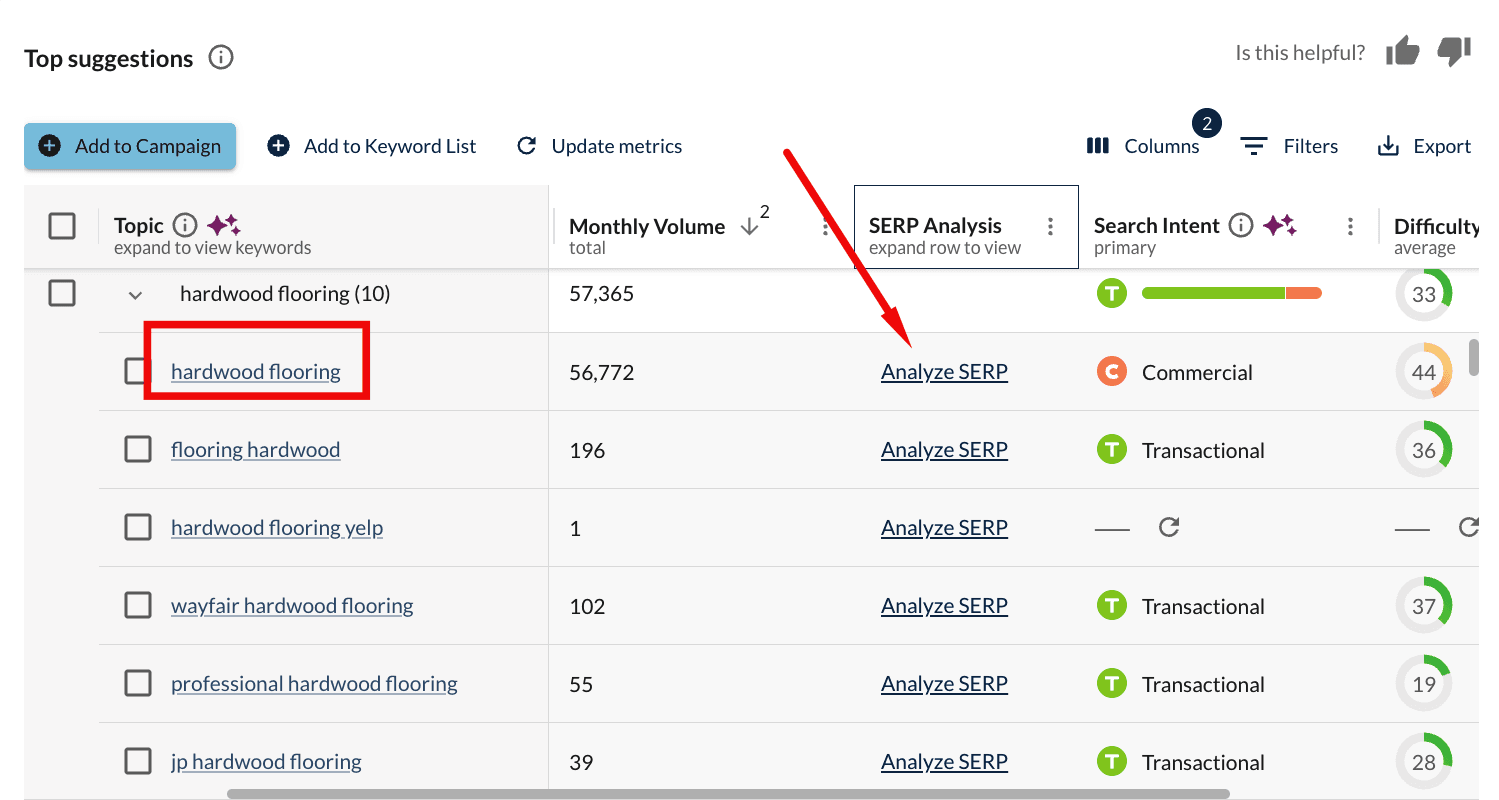Image resolution: width=1499 pixels, height=800 pixels.
Task: Click the thumbs up helpful icon
Action: click(1403, 52)
